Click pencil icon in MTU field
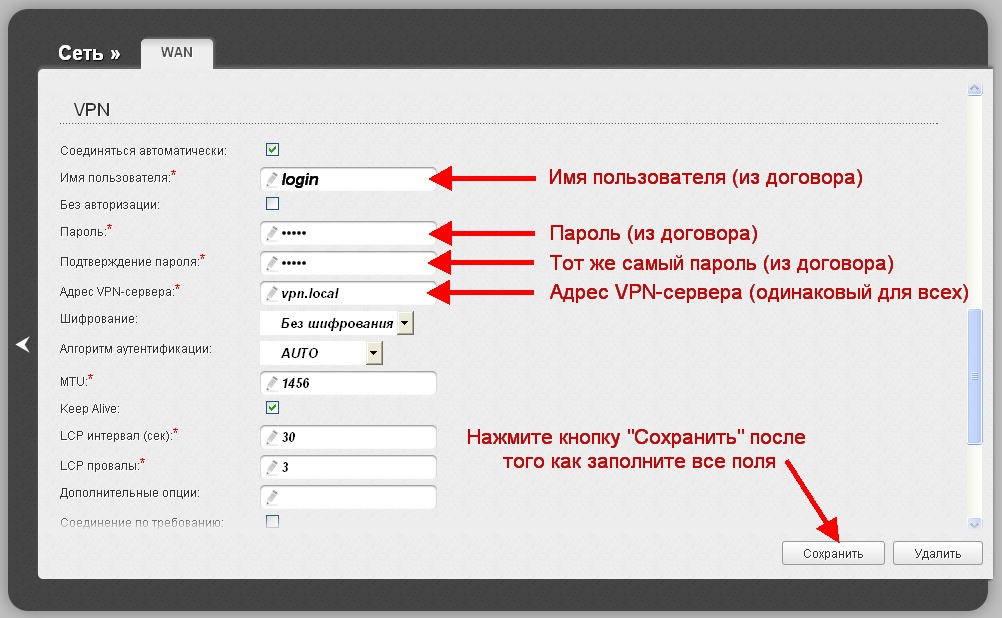The image size is (1002, 618). point(270,383)
